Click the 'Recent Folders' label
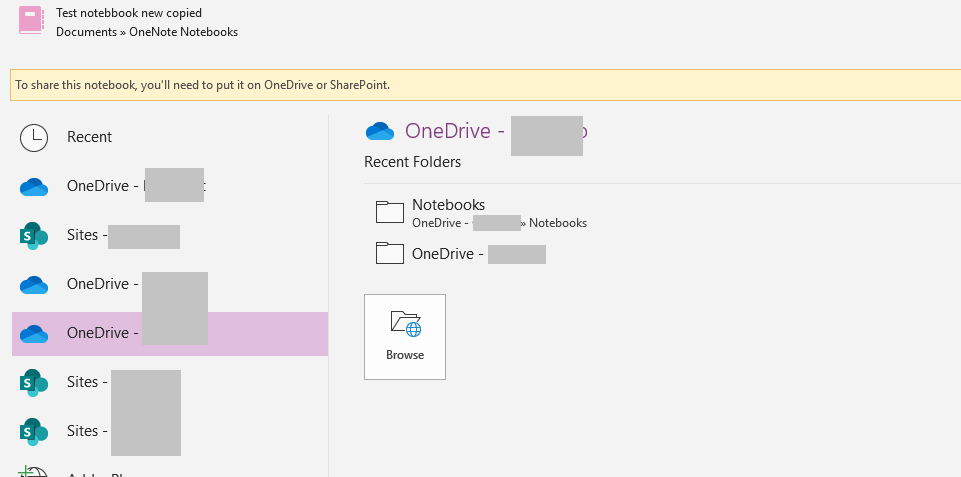This screenshot has height=477, width=961. pyautogui.click(x=412, y=162)
